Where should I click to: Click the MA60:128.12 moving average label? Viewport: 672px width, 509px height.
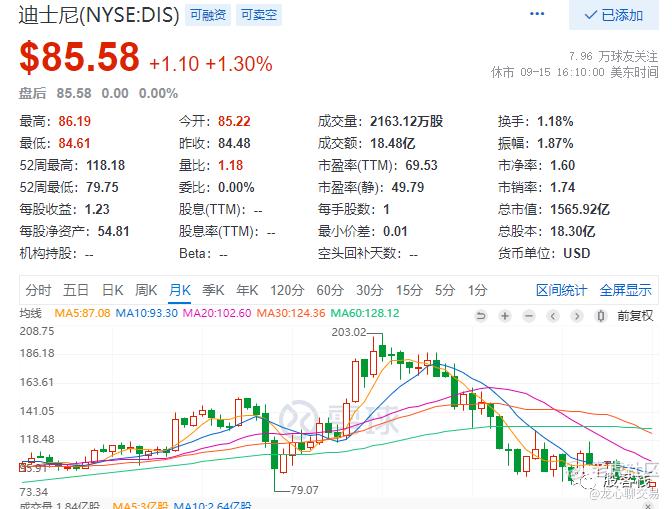pyautogui.click(x=365, y=313)
